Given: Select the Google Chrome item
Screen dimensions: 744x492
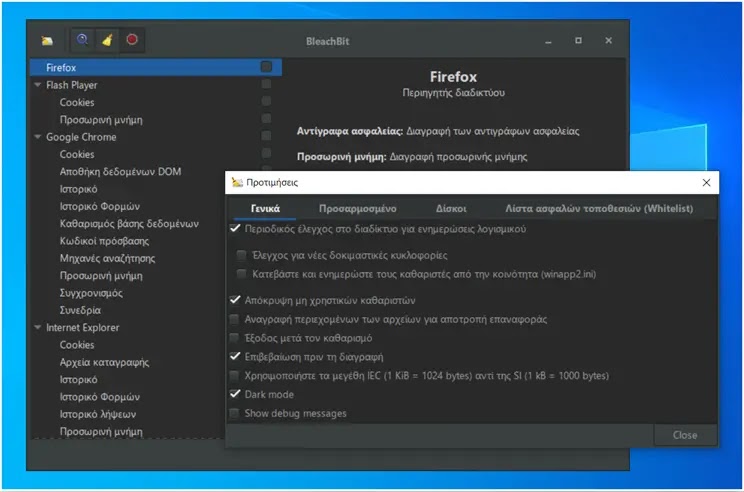Looking at the screenshot, I should tap(81, 137).
